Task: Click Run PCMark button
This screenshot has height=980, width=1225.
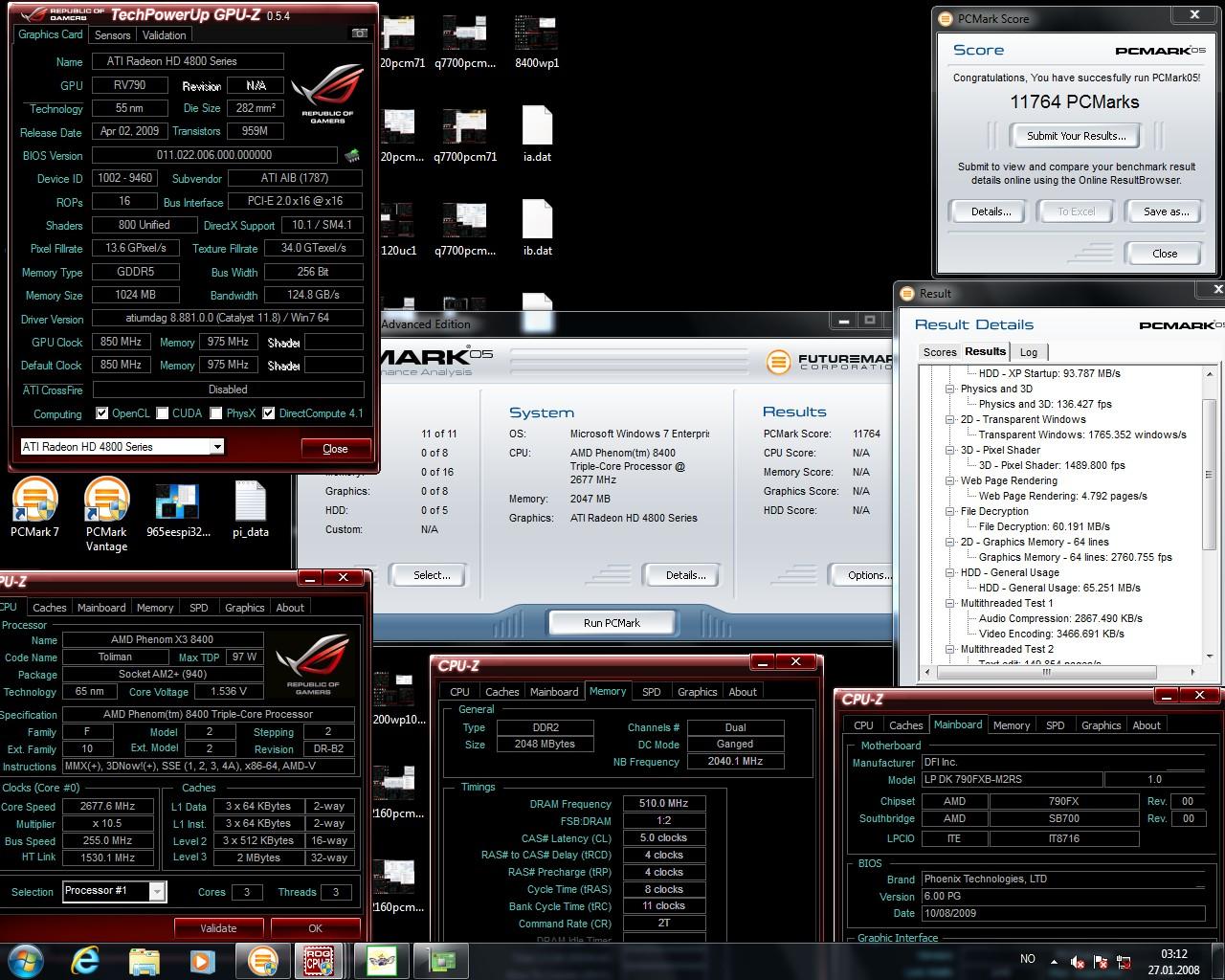Action: (x=612, y=623)
